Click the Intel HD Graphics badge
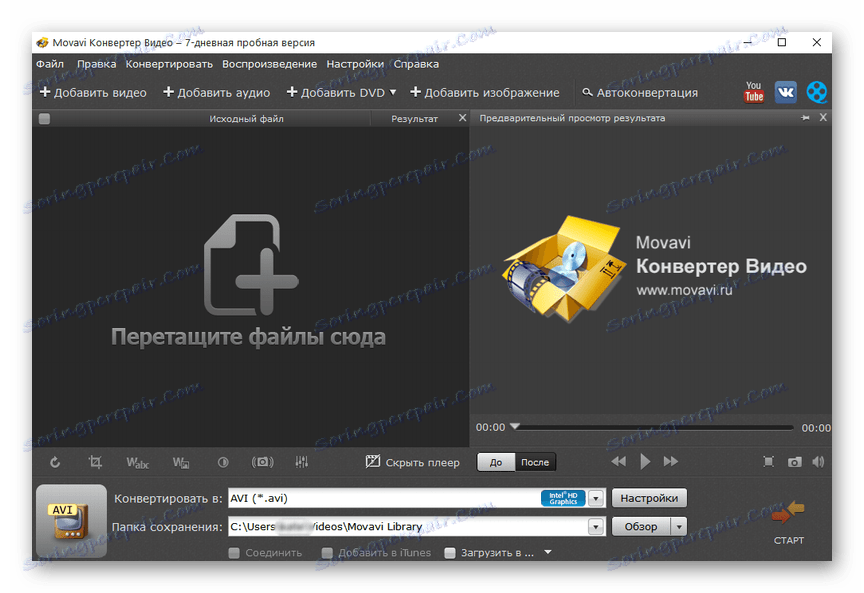Image resolution: width=864 pixels, height=593 pixels. pyautogui.click(x=563, y=498)
